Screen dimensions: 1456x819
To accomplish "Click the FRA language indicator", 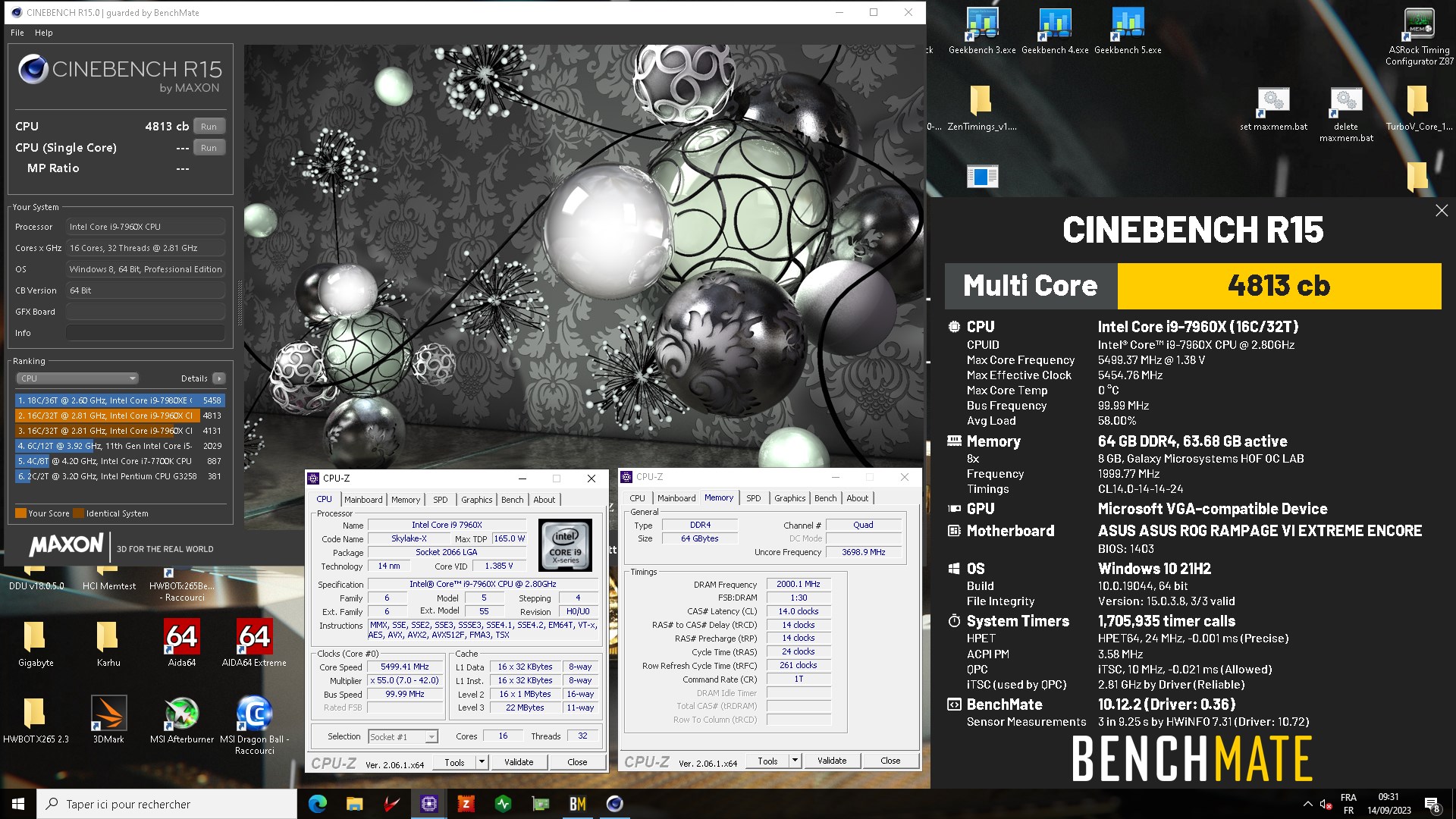I will click(1348, 804).
